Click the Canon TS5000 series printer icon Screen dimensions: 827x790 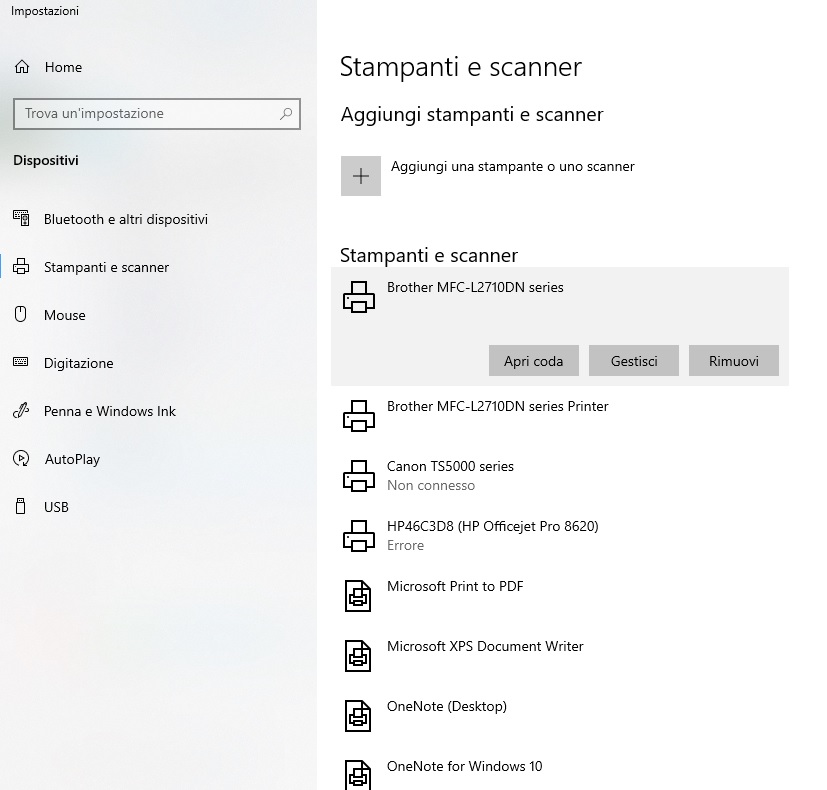pos(359,476)
